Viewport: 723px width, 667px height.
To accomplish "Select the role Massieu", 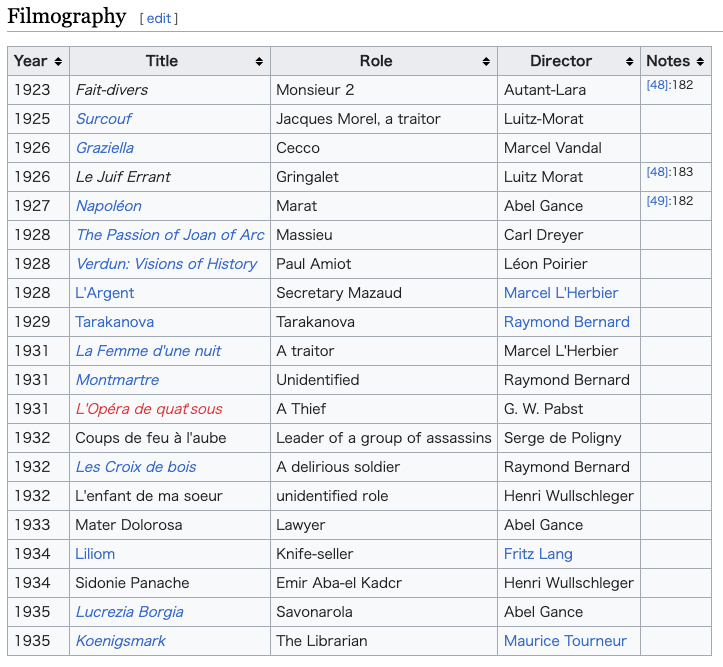I will tap(304, 235).
